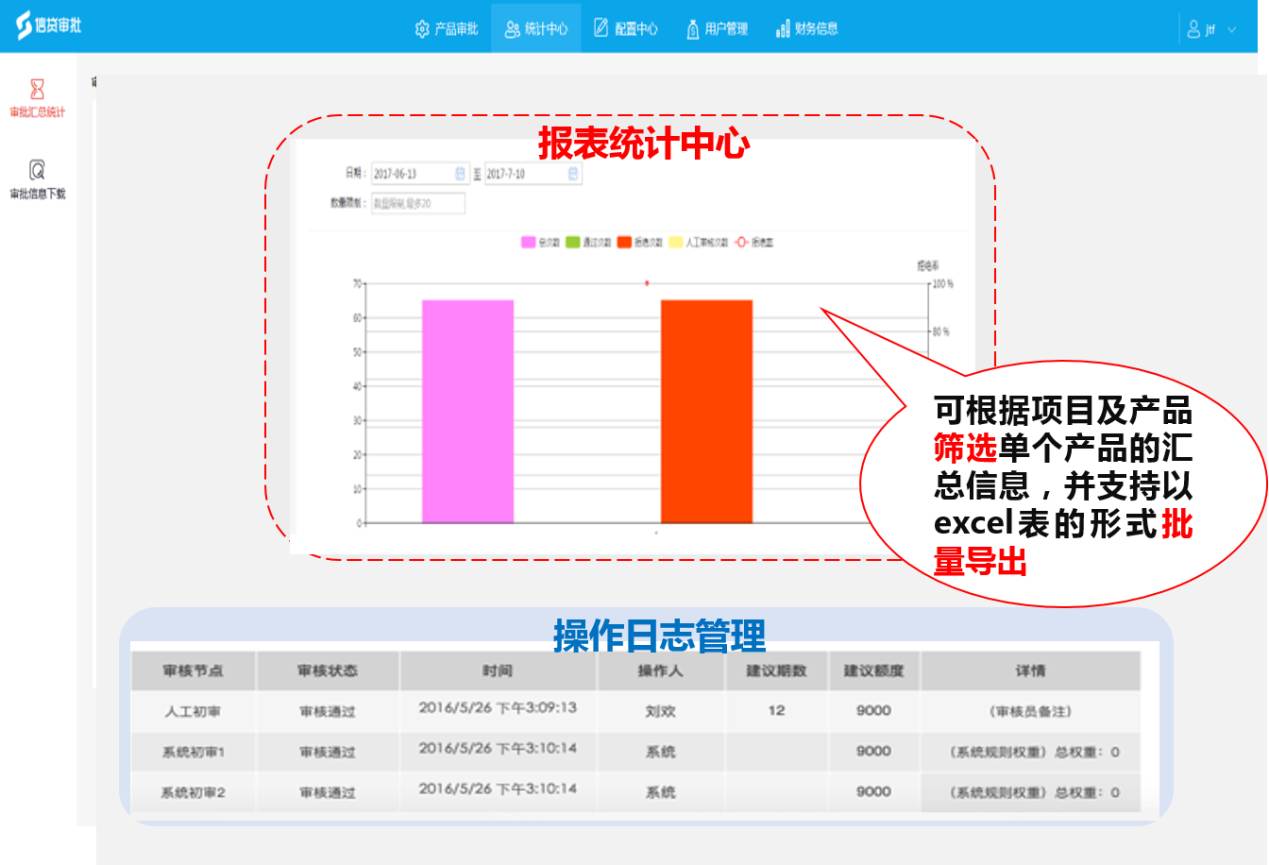Click 系统 operator in 系统初审1 row
Image resolution: width=1269 pixels, height=865 pixels.
[x=661, y=752]
